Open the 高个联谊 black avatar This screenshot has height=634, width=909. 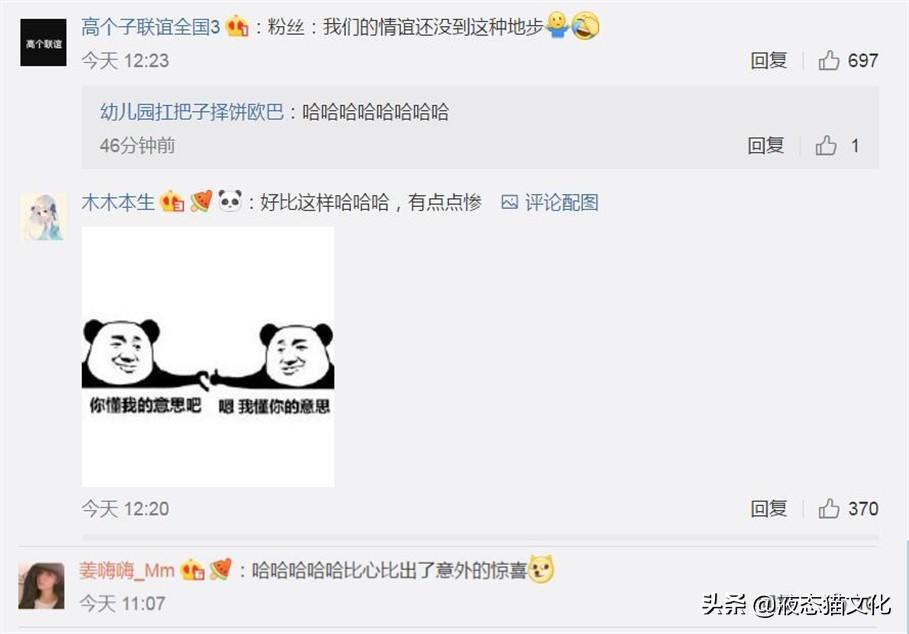pos(43,42)
